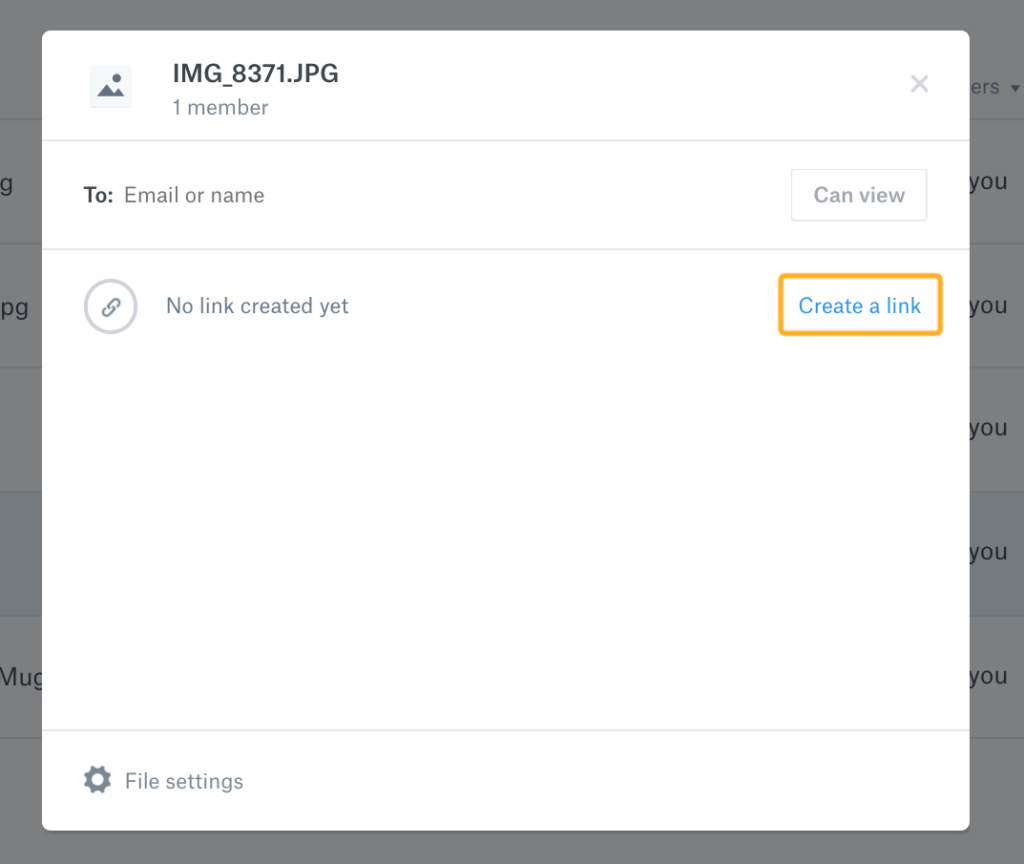1024x864 pixels.
Task: Click the image file thumbnail icon
Action: [110, 86]
